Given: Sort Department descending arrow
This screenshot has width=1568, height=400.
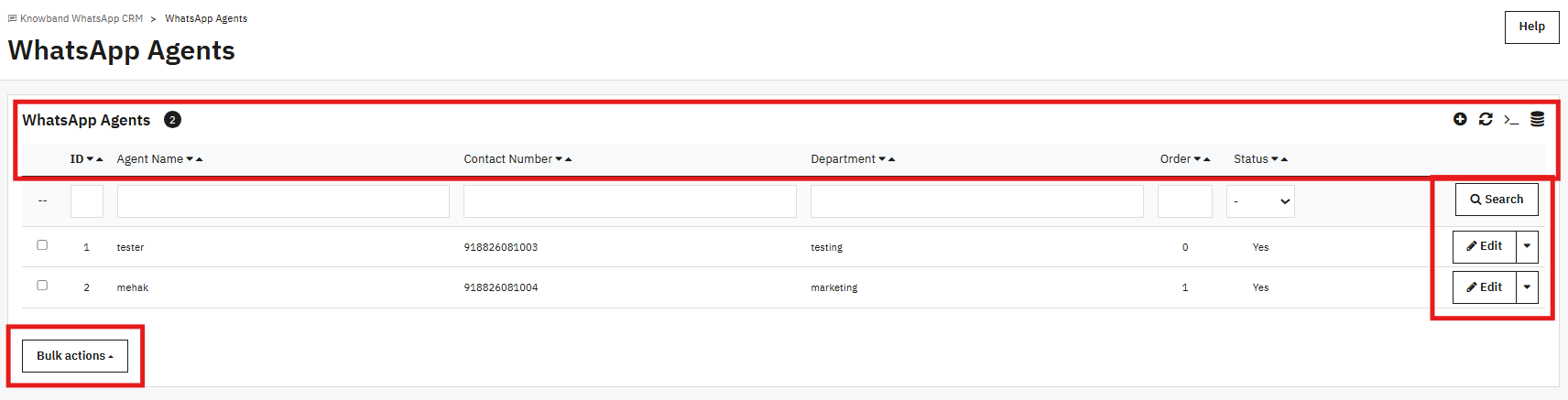Looking at the screenshot, I should coord(882,159).
